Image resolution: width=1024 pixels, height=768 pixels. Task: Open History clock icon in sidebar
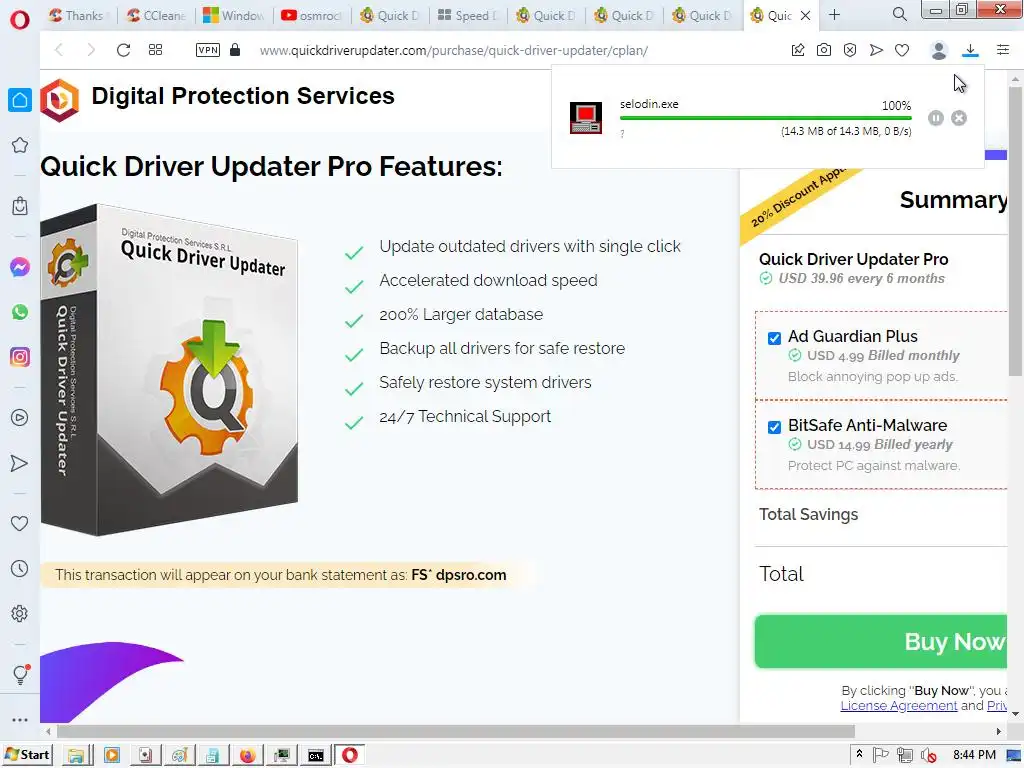[20, 569]
